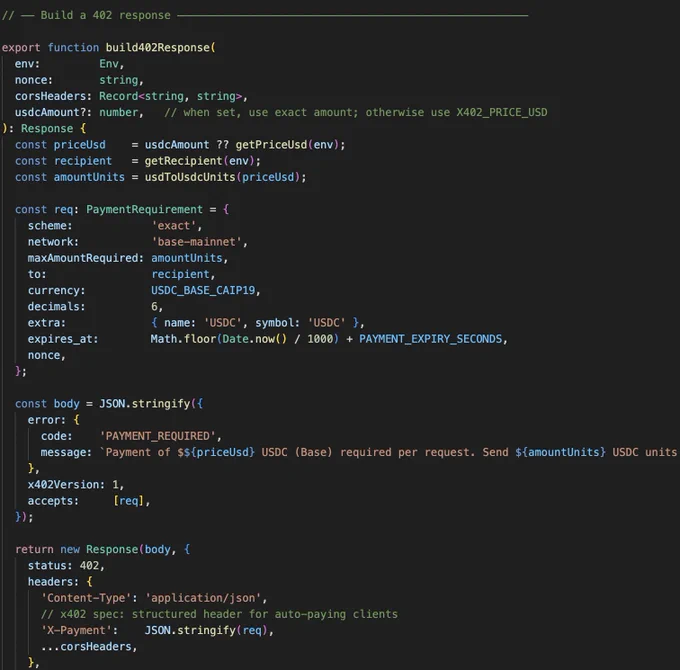Screen dimensions: 680x670
Task: Click the string value 'exact'
Action: pyautogui.click(x=174, y=226)
